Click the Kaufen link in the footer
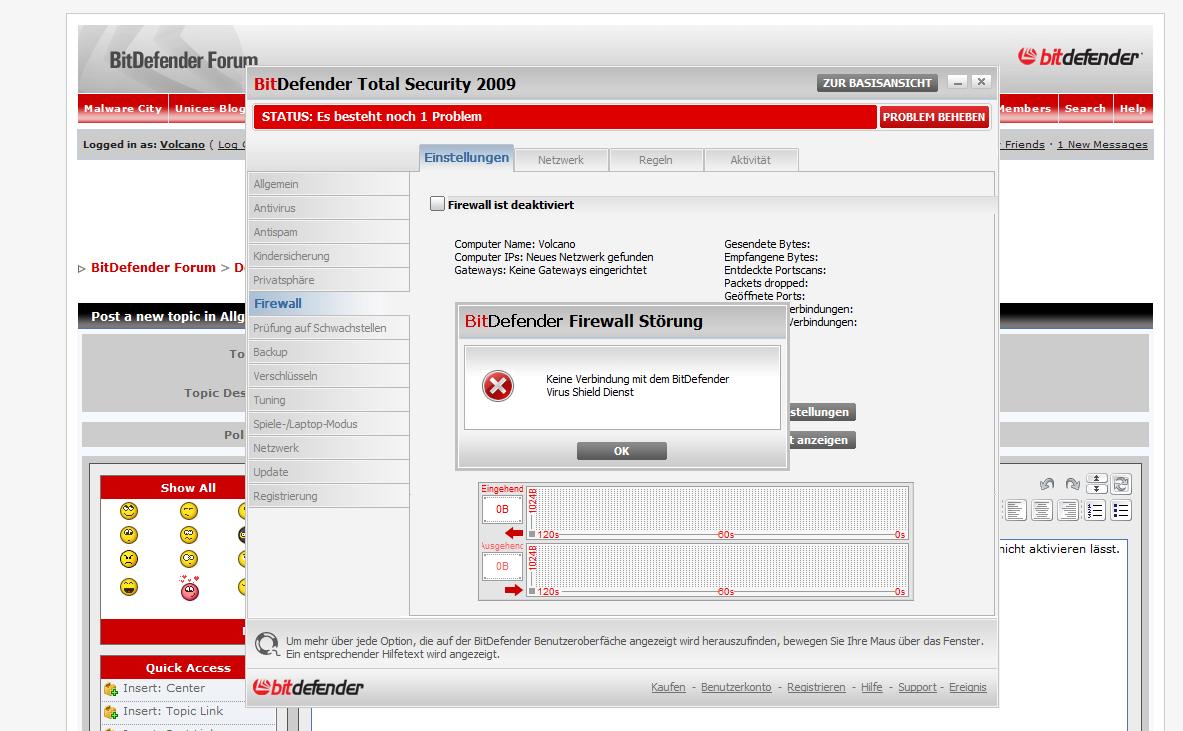1183x731 pixels. 668,687
